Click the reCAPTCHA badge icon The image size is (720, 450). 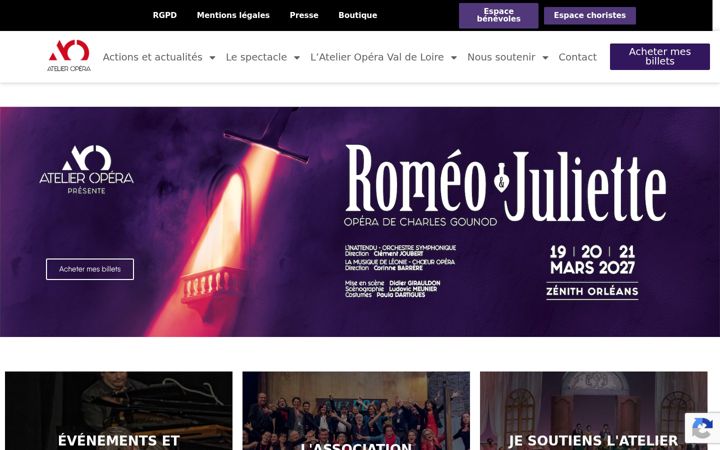point(702,430)
